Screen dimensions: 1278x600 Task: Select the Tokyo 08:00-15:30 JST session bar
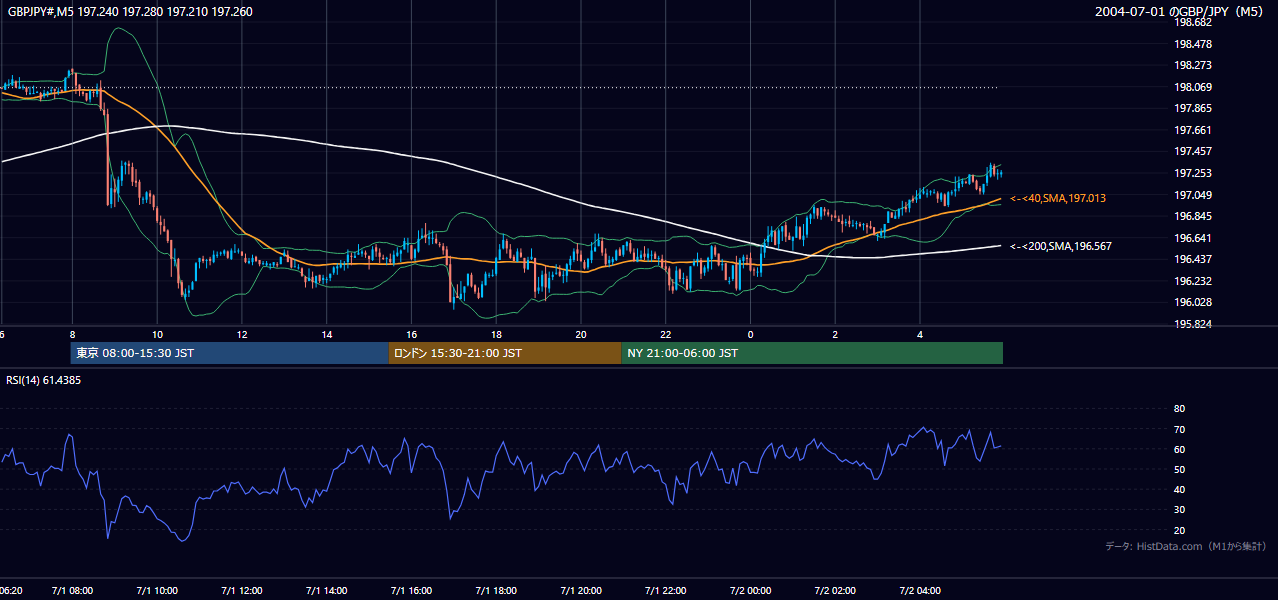click(x=229, y=353)
